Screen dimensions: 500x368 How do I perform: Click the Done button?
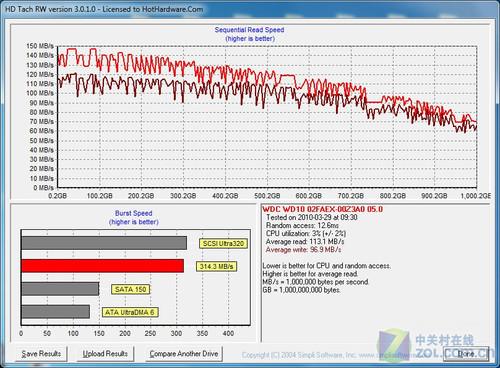click(x=466, y=354)
